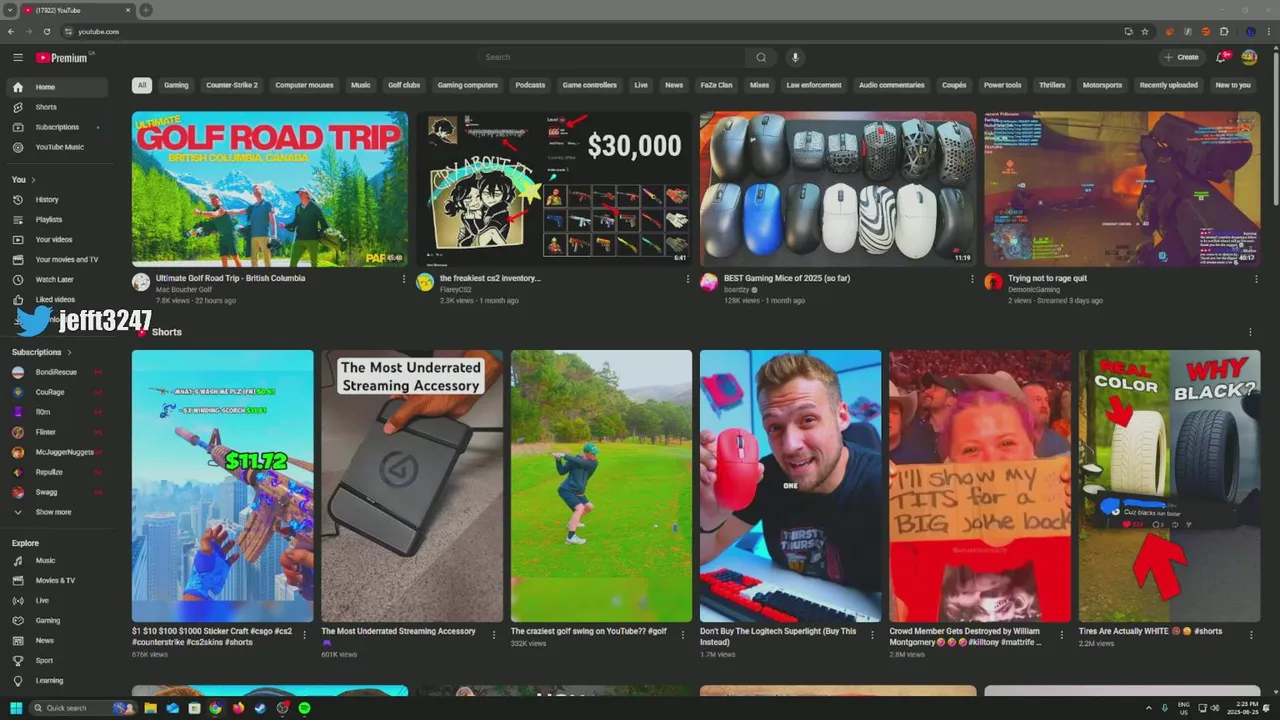Viewport: 1280px width, 720px height.
Task: Open Playlists in the sidebar
Action: click(58, 220)
